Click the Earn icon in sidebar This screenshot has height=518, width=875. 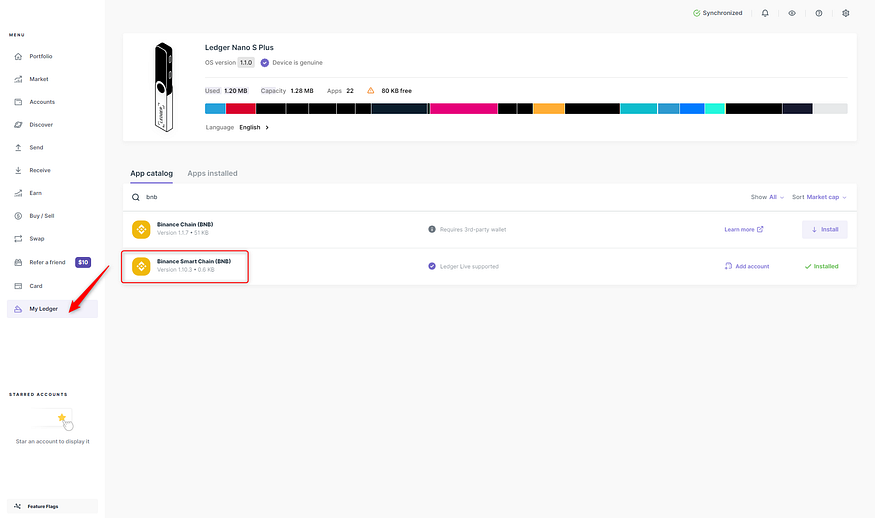point(18,193)
